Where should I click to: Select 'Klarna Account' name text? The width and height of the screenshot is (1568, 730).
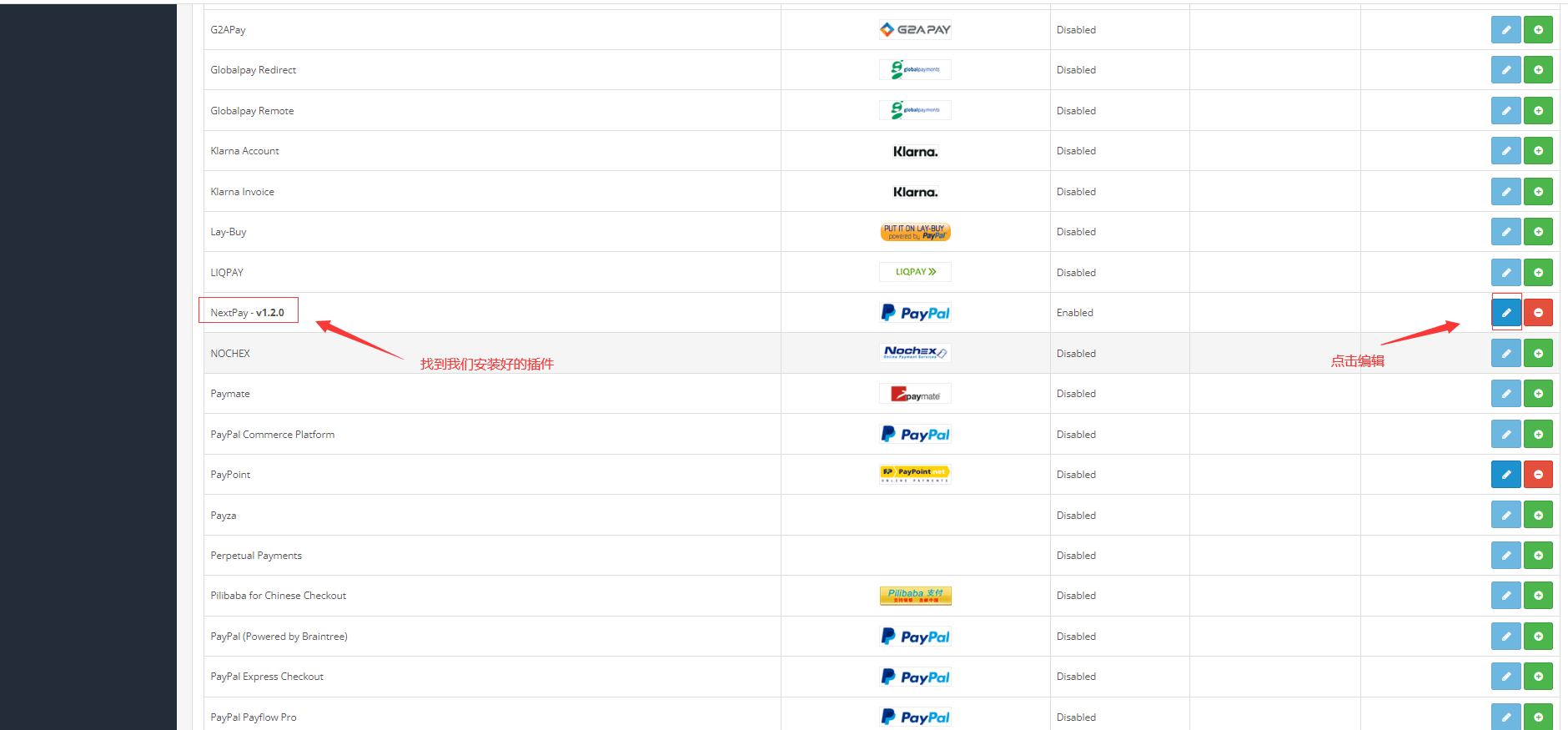pos(244,151)
